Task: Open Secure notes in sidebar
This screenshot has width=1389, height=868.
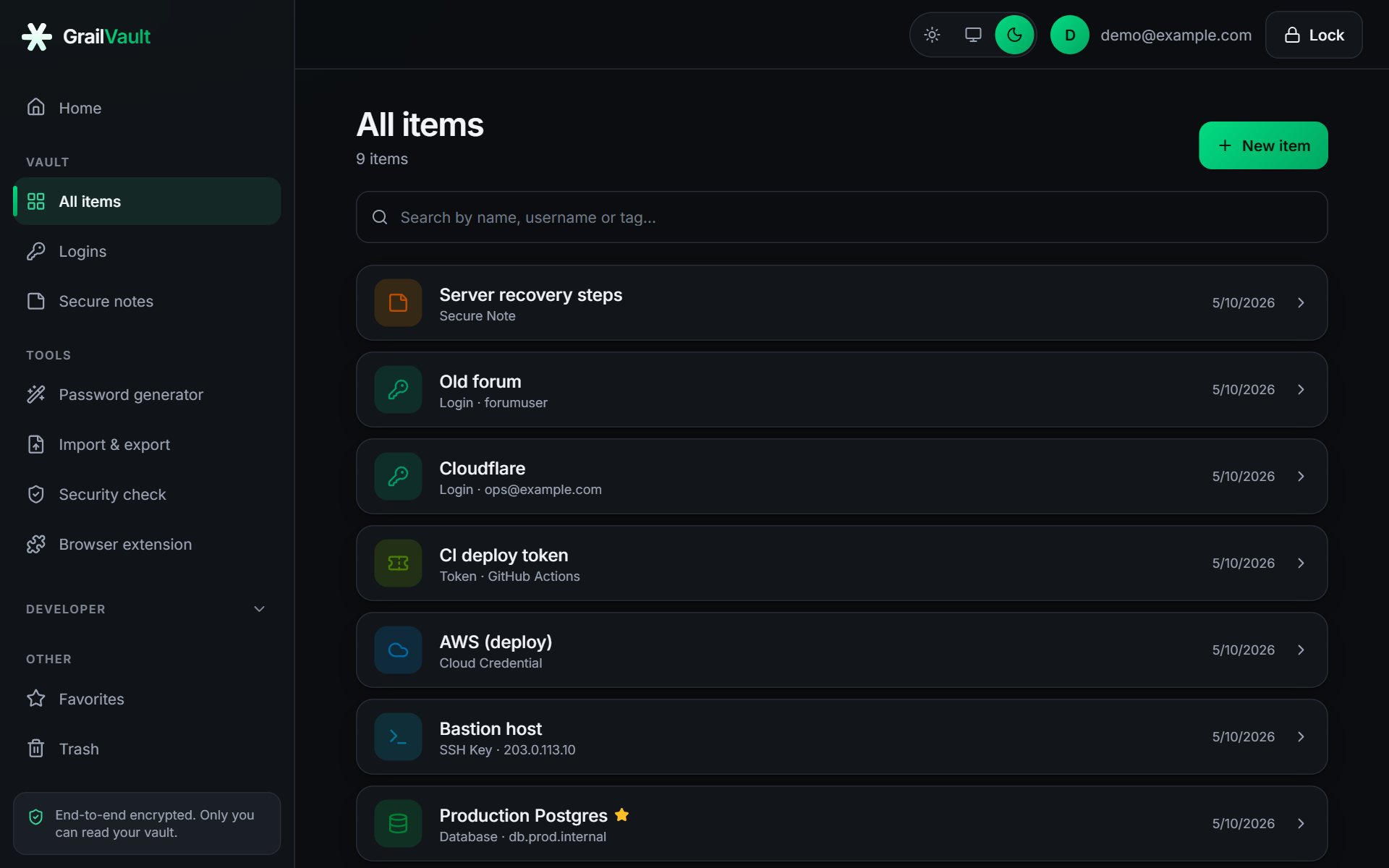Action: pos(147,301)
